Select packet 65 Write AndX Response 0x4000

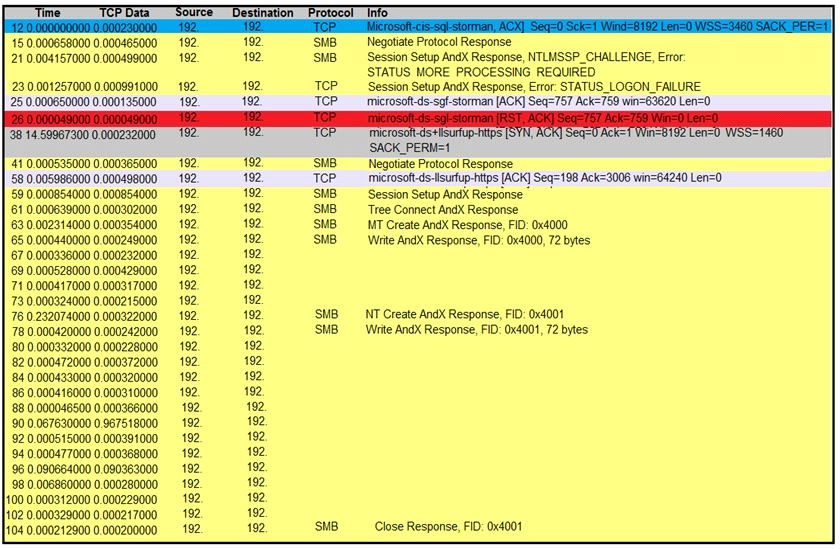(x=418, y=240)
